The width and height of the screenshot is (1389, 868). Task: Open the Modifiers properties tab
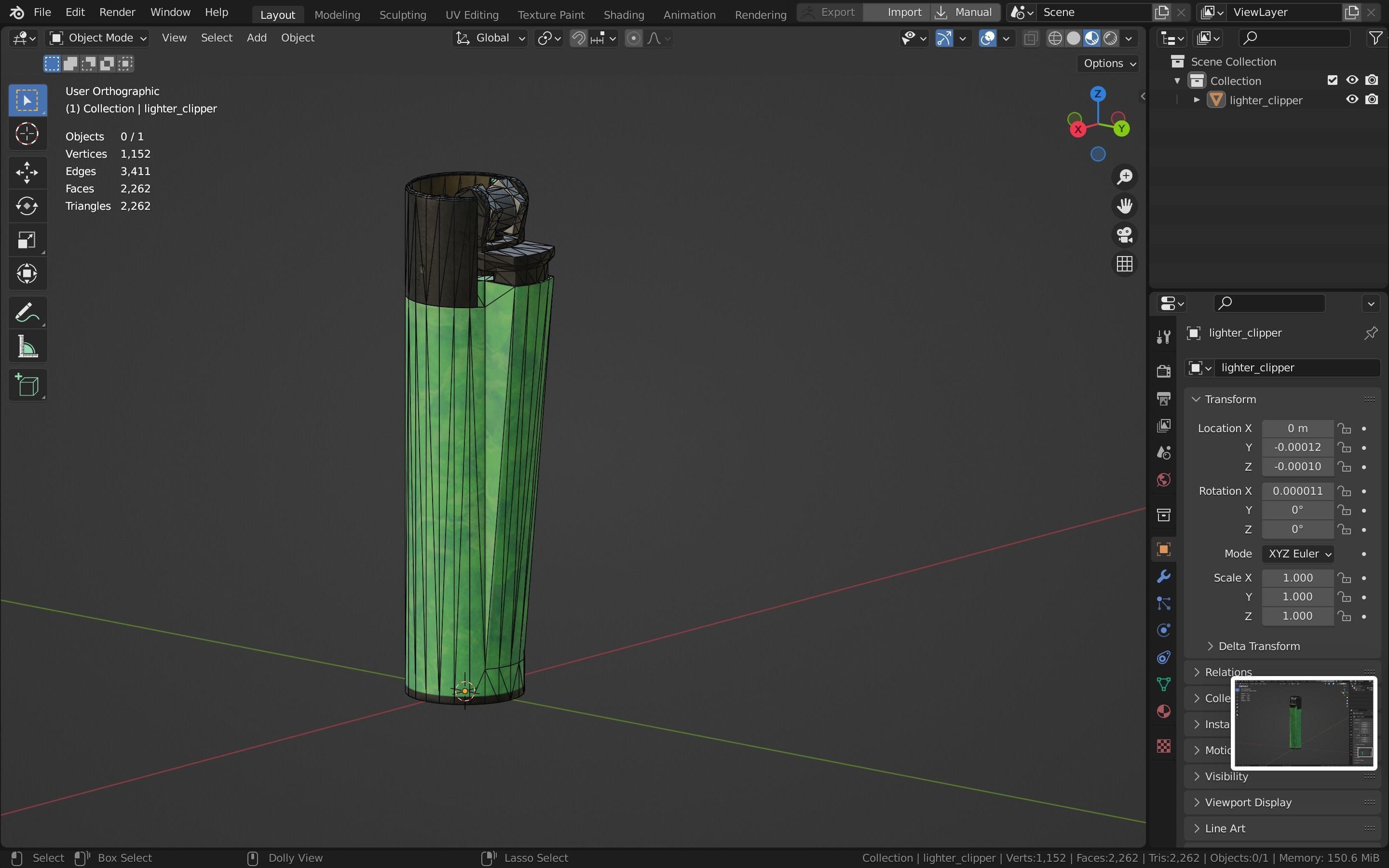tap(1163, 576)
